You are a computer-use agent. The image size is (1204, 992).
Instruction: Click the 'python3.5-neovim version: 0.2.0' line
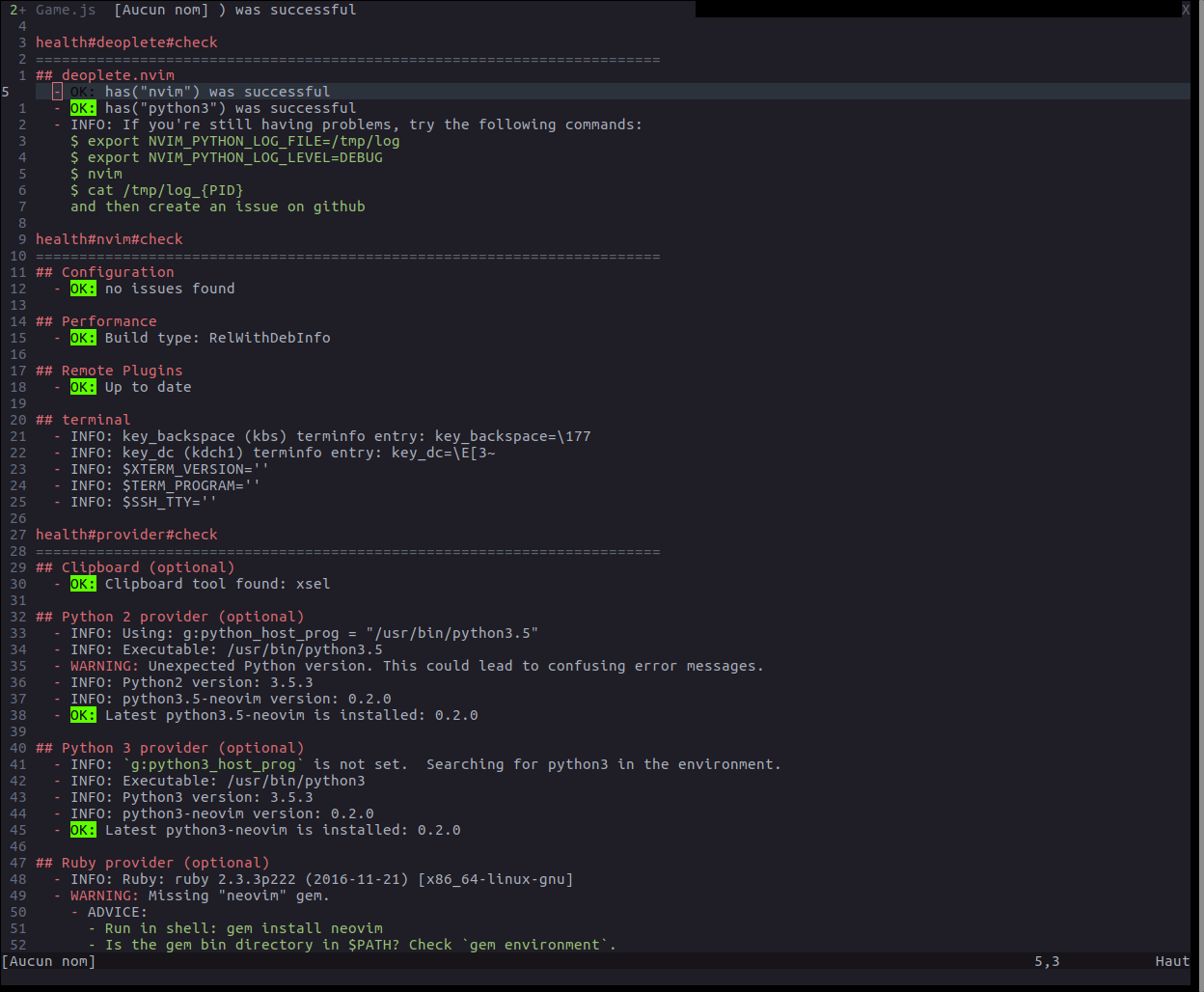pos(222,699)
